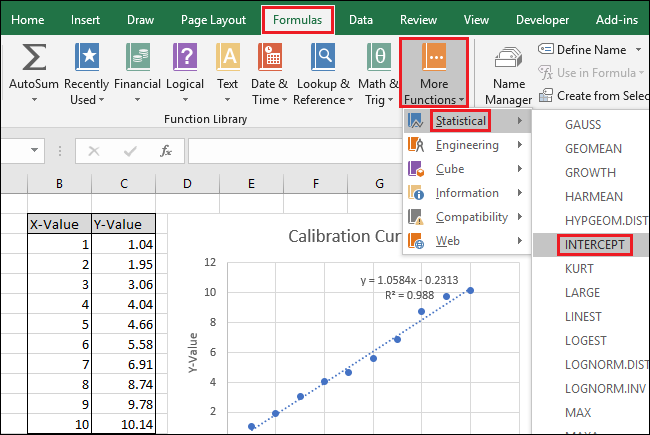Open Date & Time functions
The width and height of the screenshot is (650, 435).
pyautogui.click(x=269, y=59)
